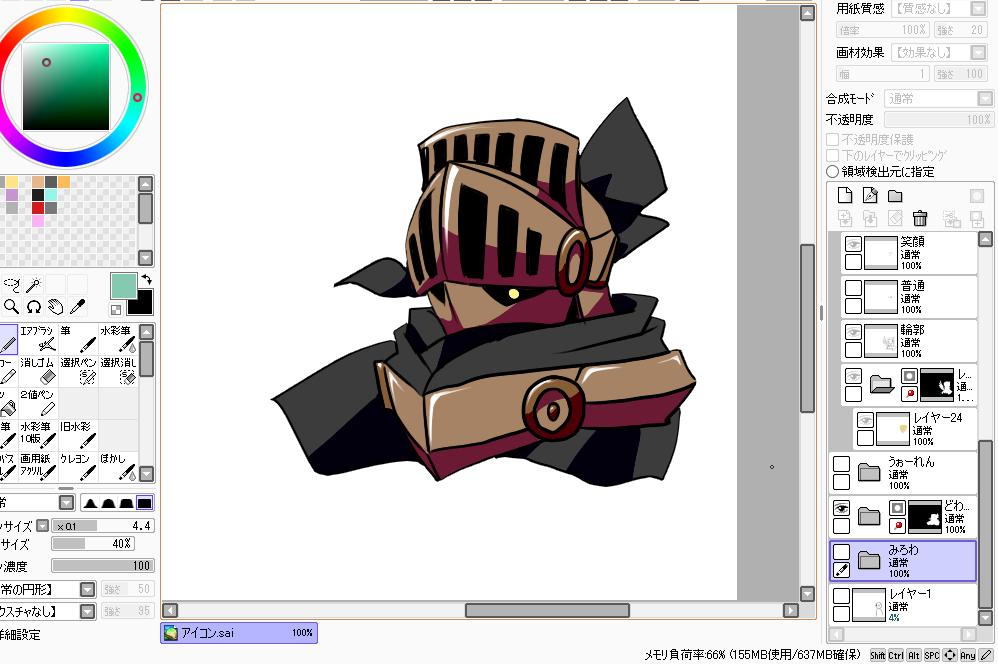Image resolution: width=998 pixels, height=664 pixels.
Task: Create a new normal layer
Action: 845,195
